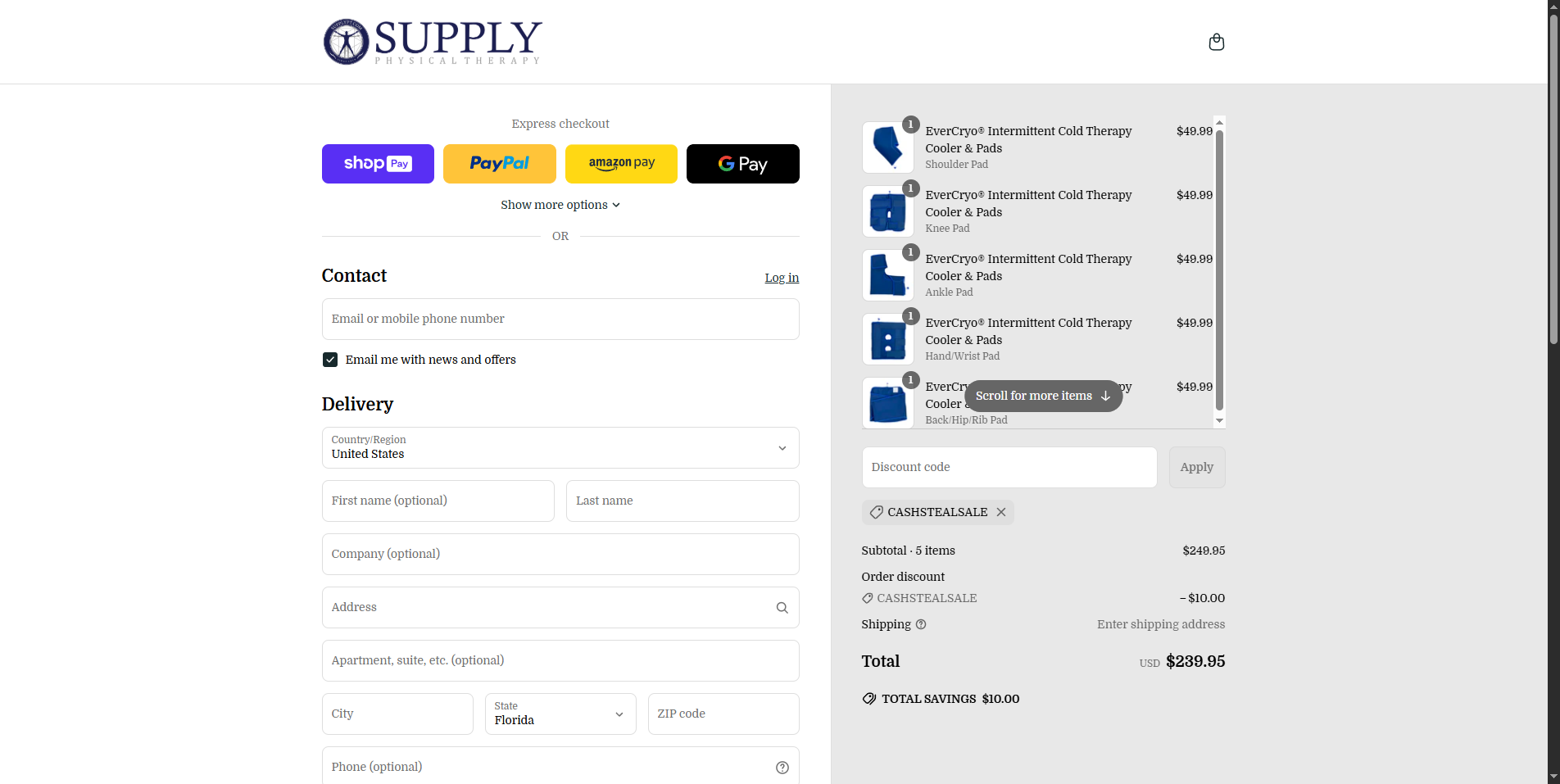Open the shopping bag cart icon
The image size is (1560, 784).
[x=1216, y=42]
